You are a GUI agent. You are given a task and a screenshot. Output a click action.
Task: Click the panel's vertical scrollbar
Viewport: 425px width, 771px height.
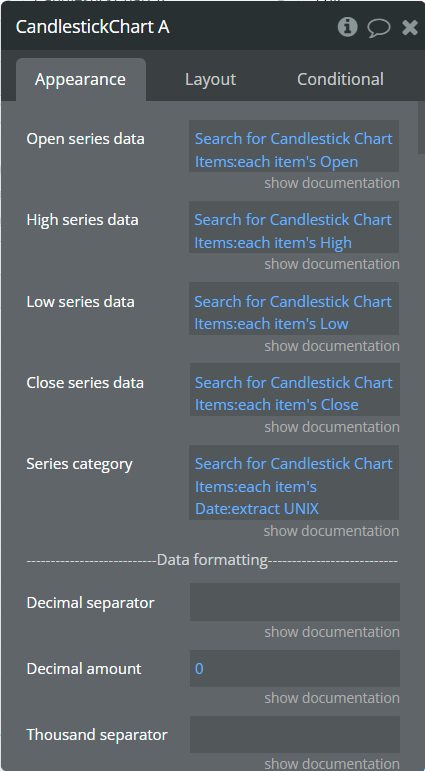(x=421, y=128)
